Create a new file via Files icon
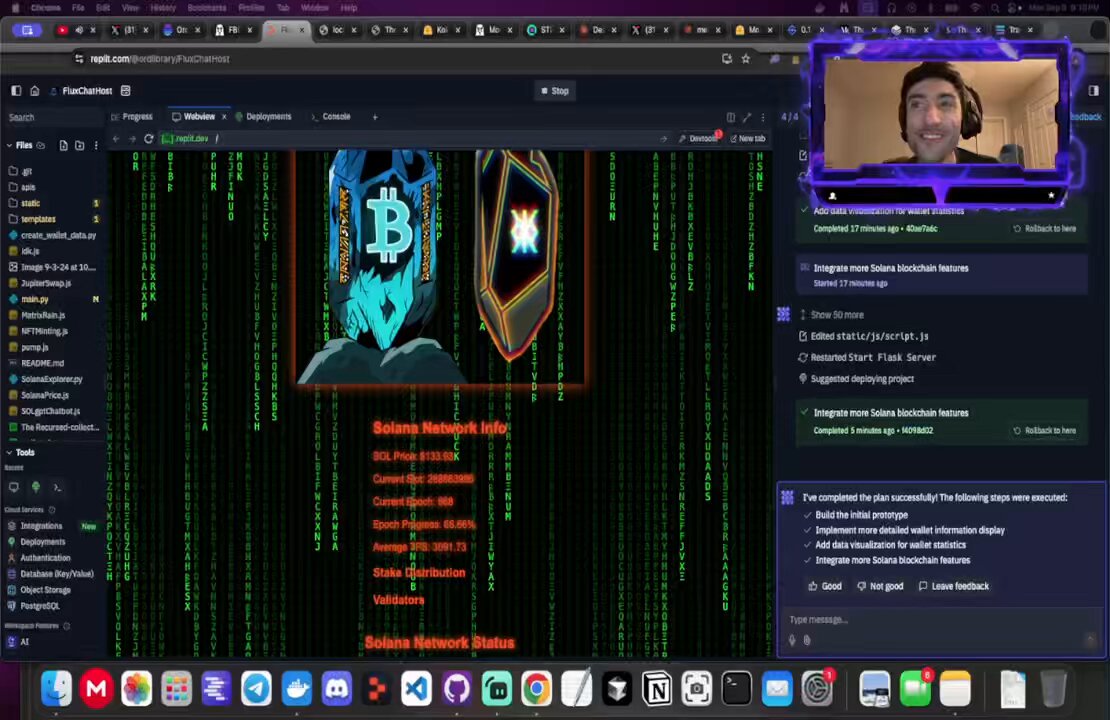The height and width of the screenshot is (720, 1110). (64, 145)
